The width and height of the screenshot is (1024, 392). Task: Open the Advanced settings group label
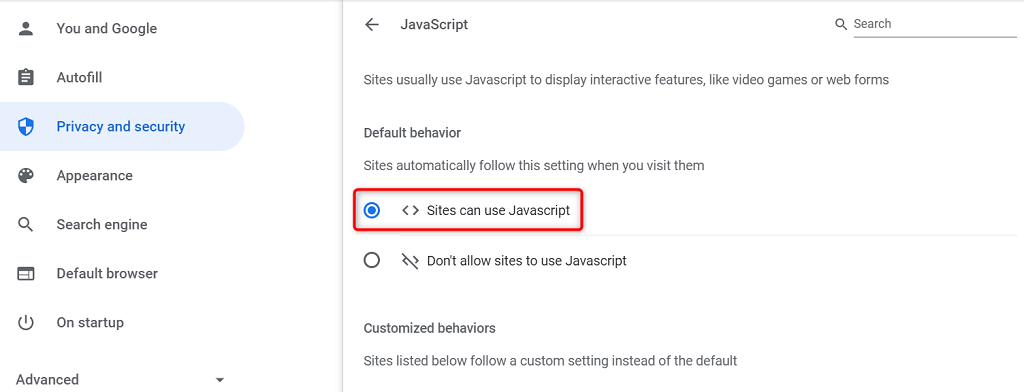48,380
